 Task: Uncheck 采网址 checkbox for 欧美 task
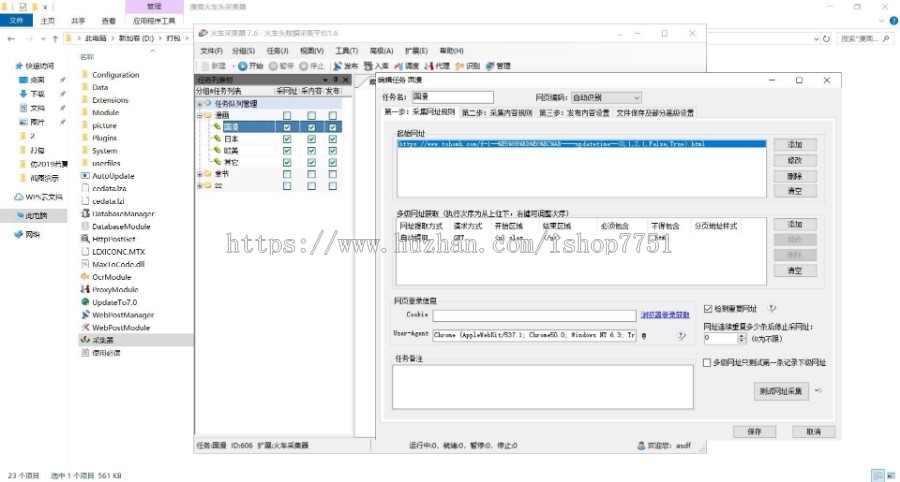pyautogui.click(x=287, y=150)
